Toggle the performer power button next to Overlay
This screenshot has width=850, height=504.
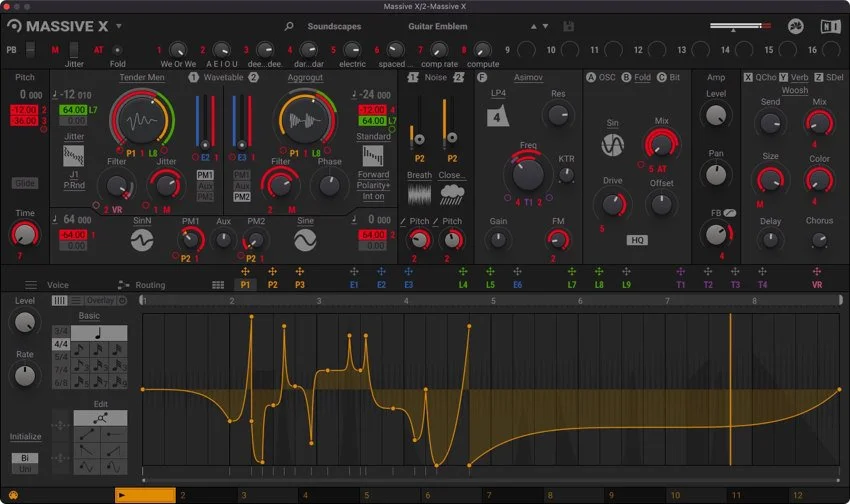(x=123, y=300)
